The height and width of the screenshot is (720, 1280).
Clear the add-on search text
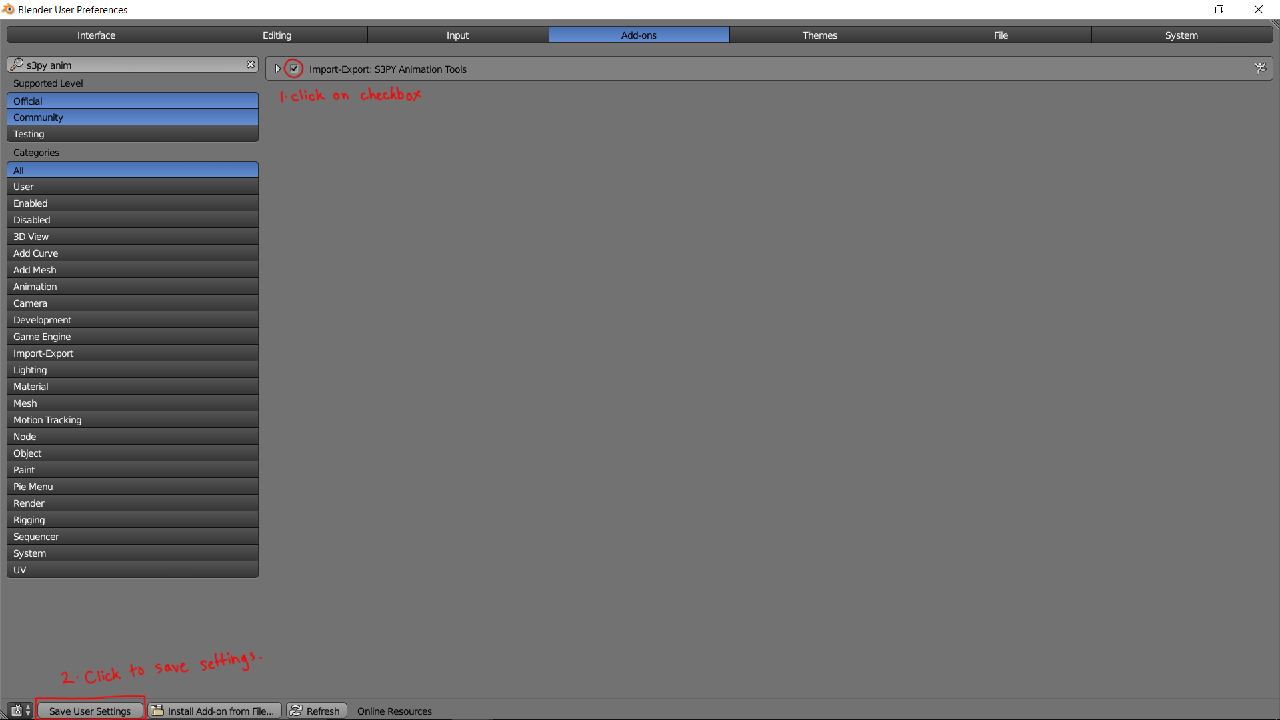pos(251,65)
